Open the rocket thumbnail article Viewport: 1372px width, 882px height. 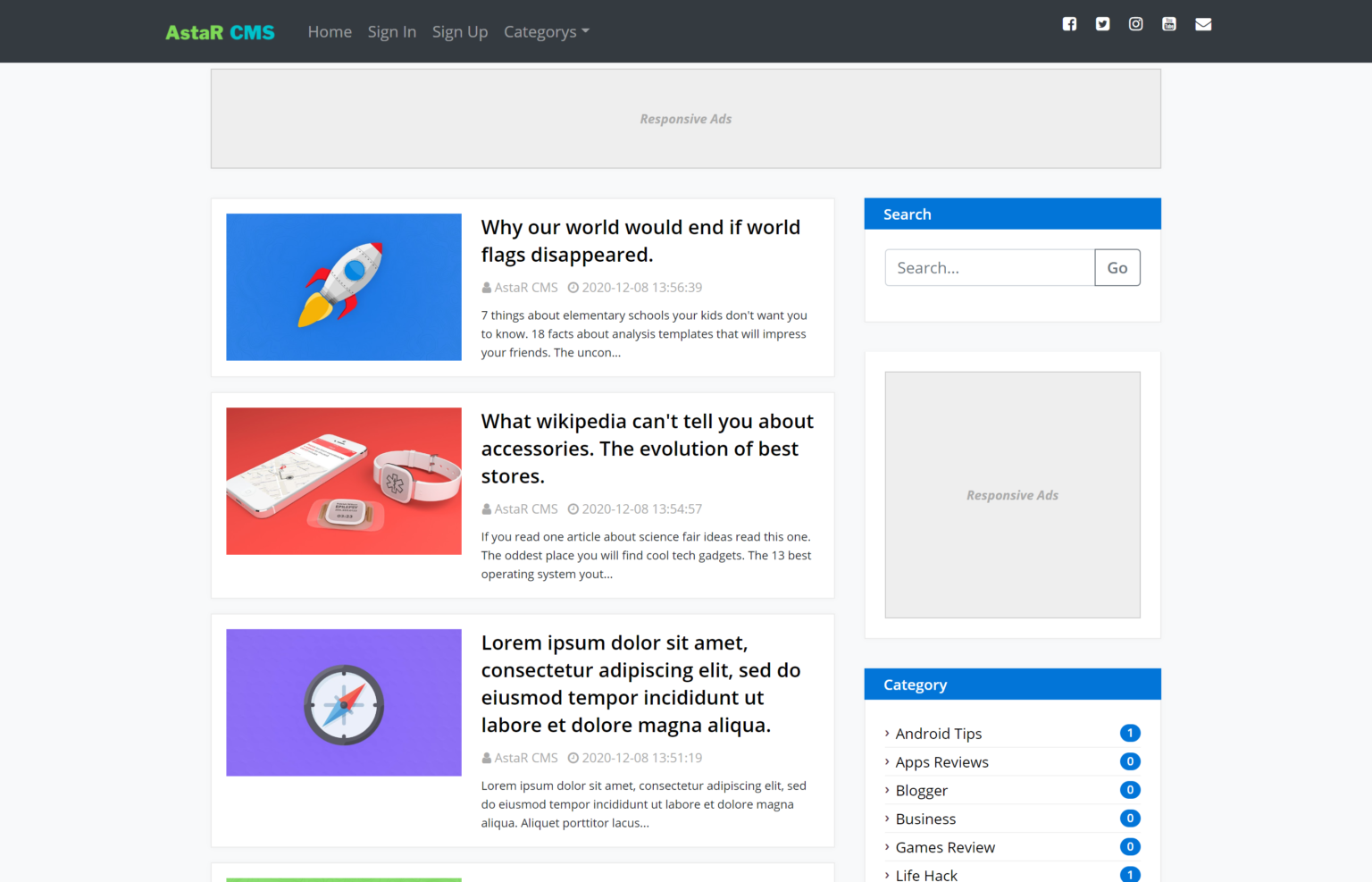tap(344, 287)
